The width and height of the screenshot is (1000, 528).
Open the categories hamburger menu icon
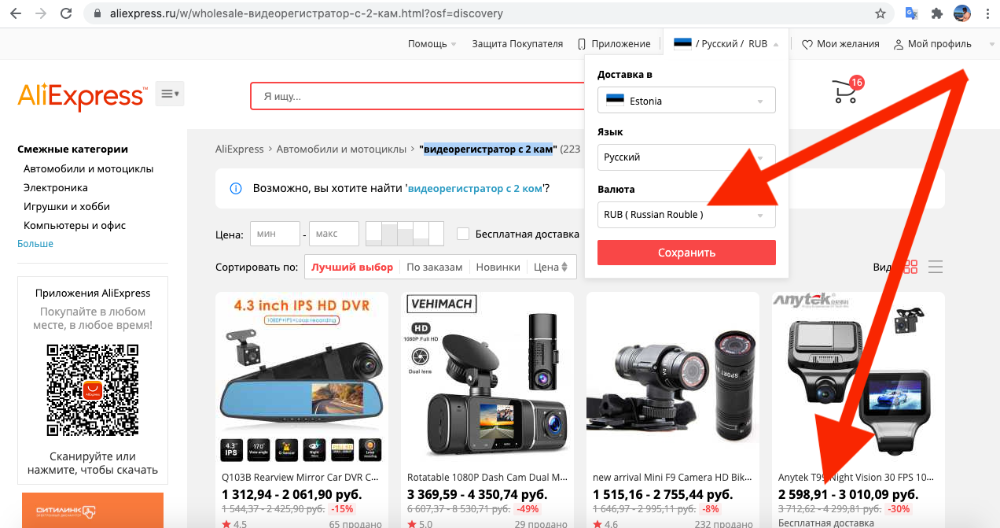[169, 94]
